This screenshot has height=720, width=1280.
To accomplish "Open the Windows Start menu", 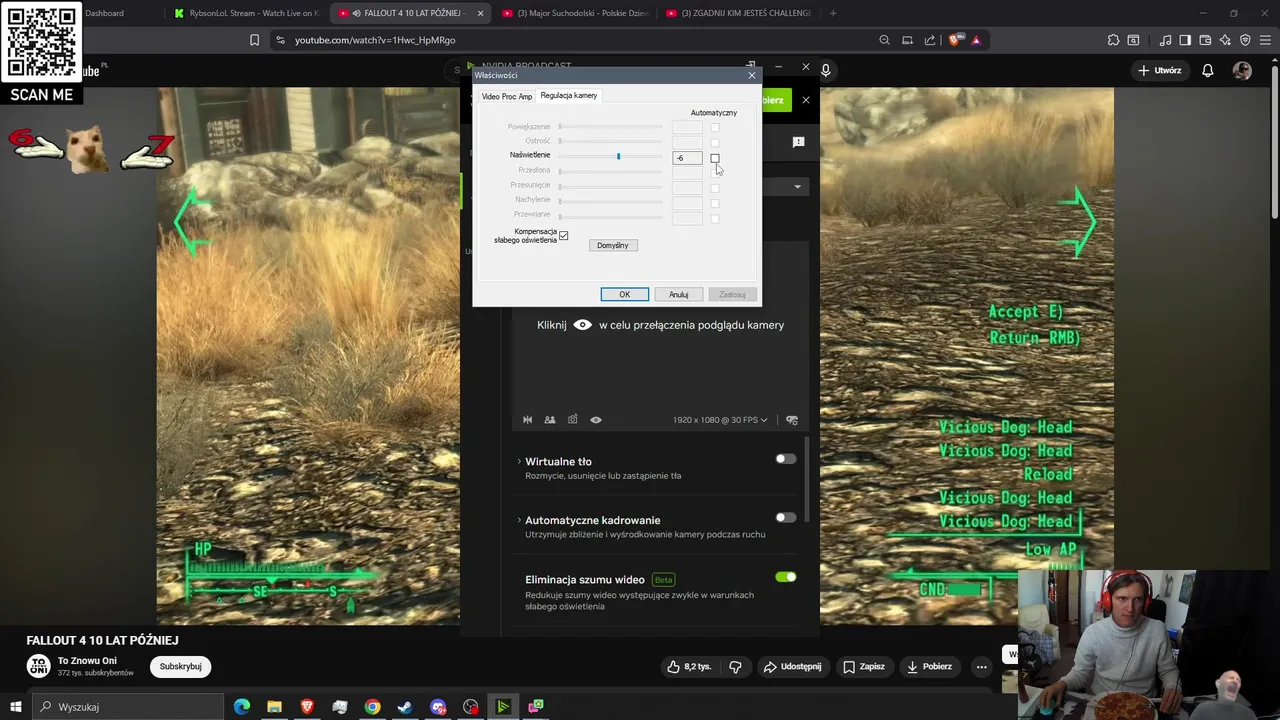I will tap(15, 707).
